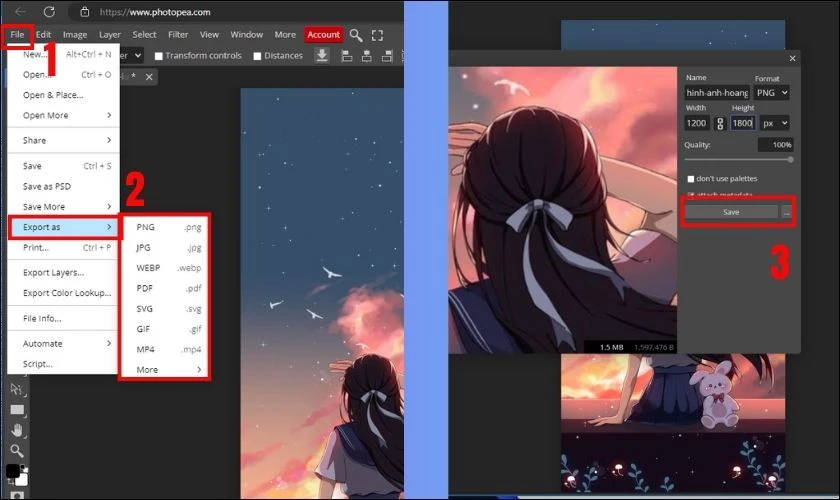The width and height of the screenshot is (840, 500).
Task: Open the More menu in menu bar
Action: (285, 34)
